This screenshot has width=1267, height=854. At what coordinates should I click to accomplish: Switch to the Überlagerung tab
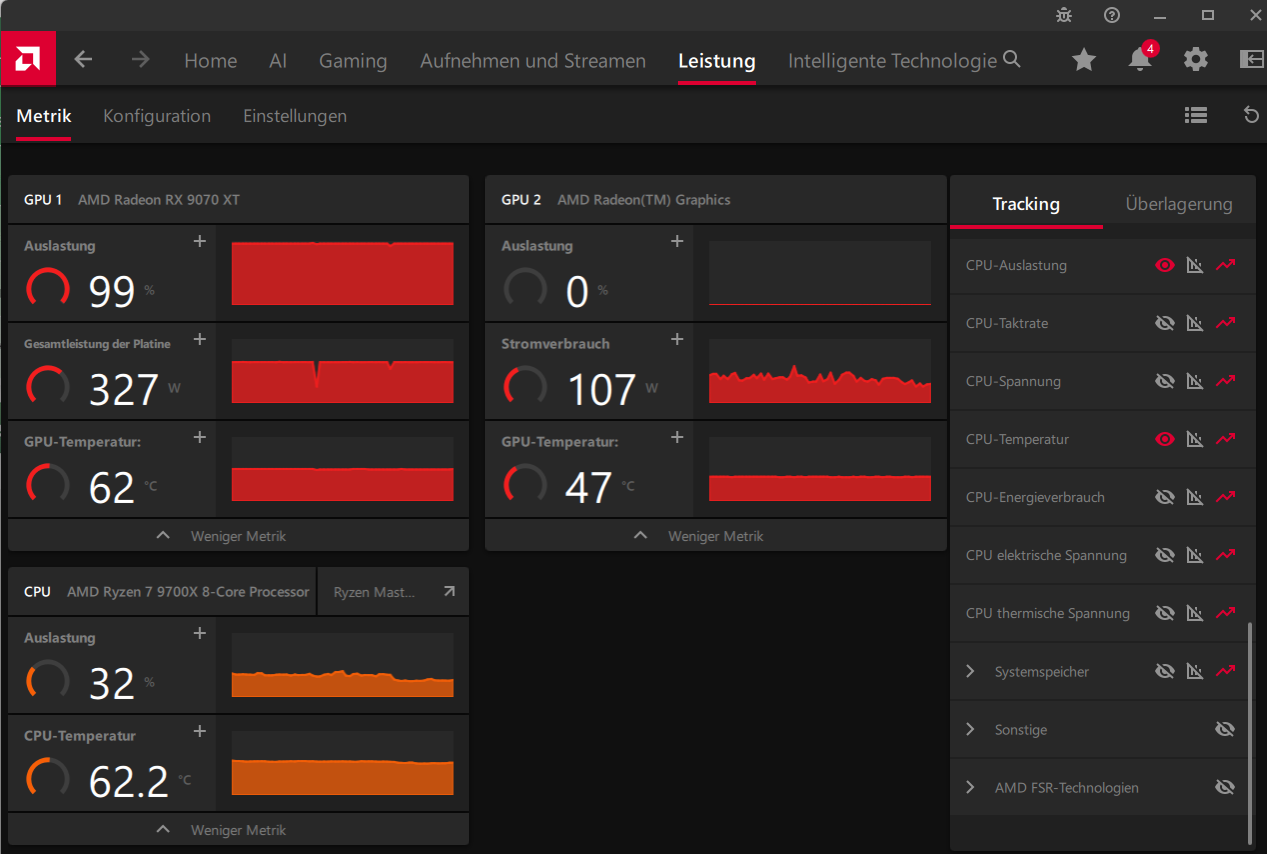[1178, 204]
